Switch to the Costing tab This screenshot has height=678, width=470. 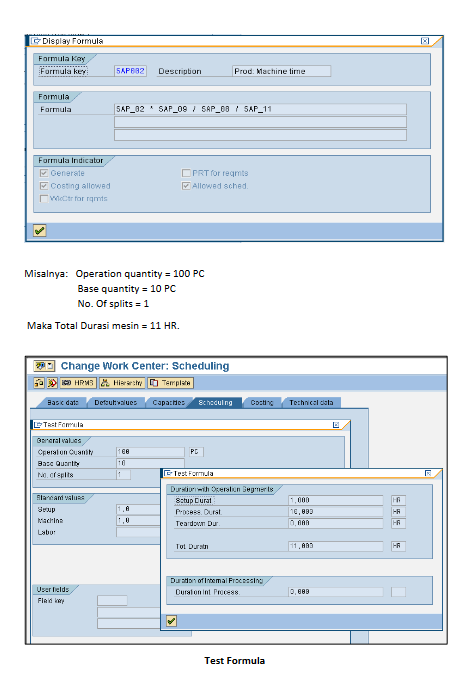click(262, 403)
